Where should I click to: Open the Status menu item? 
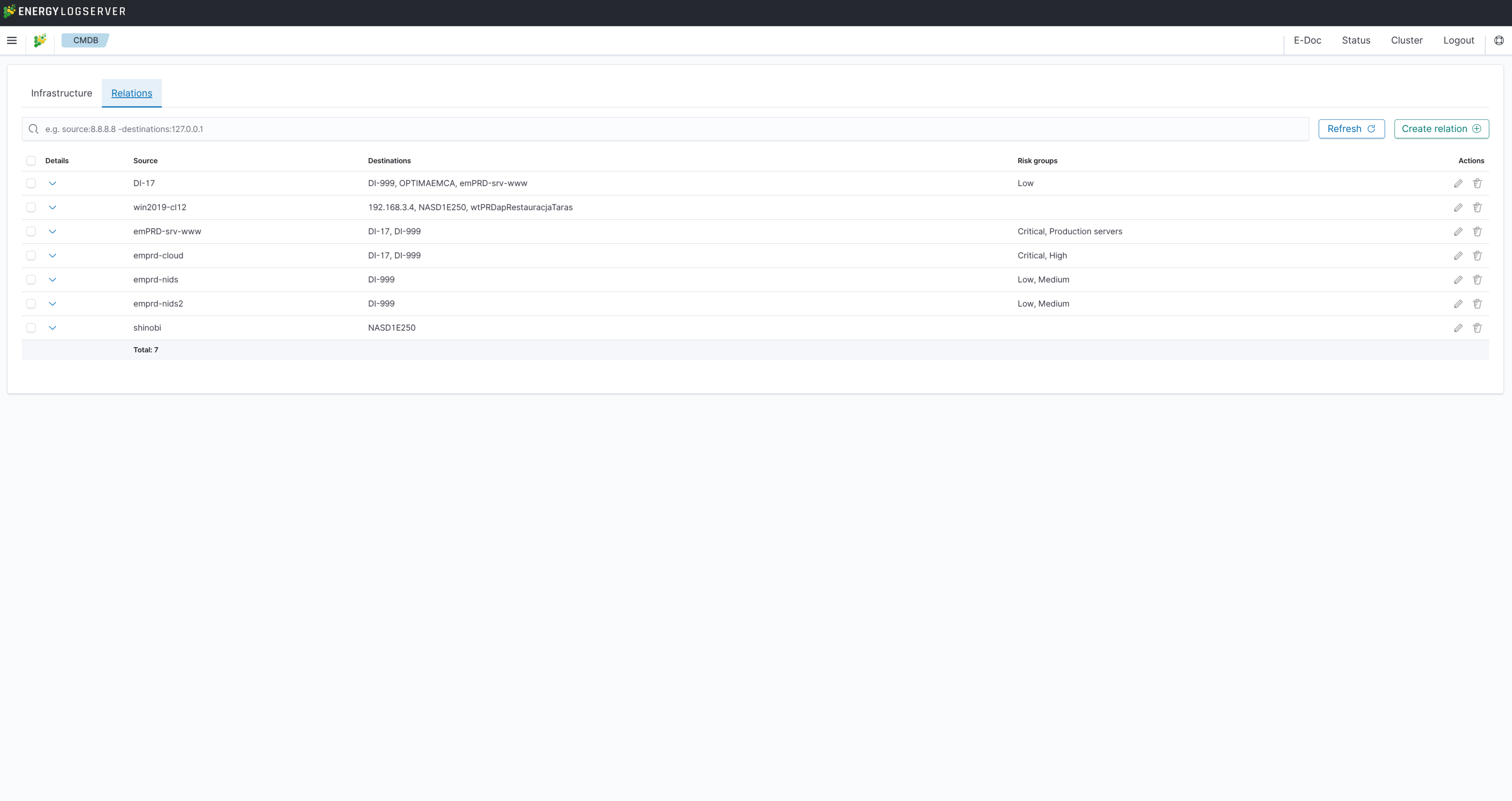[x=1356, y=40]
